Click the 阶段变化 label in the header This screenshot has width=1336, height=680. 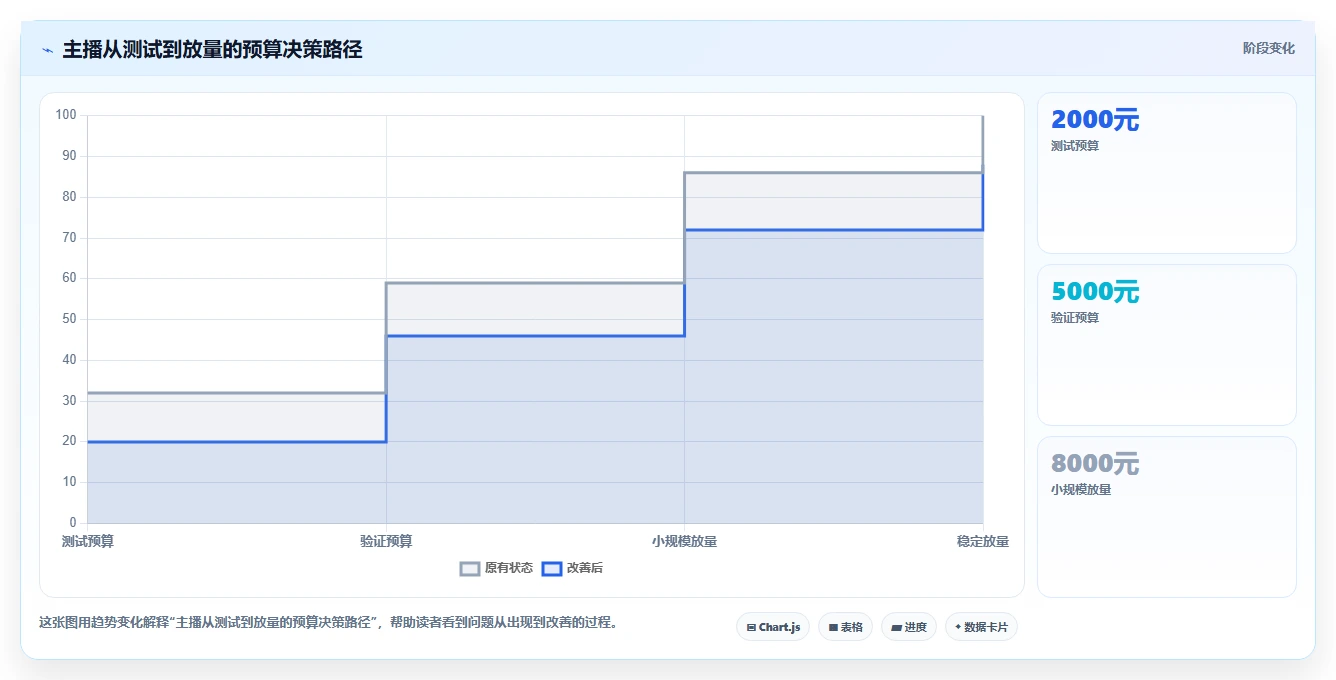pyautogui.click(x=1268, y=48)
